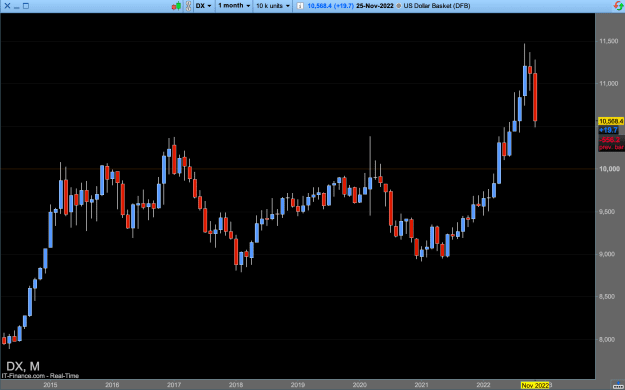Click the 25-Nov-2022 date in the toolbar

[374, 6]
